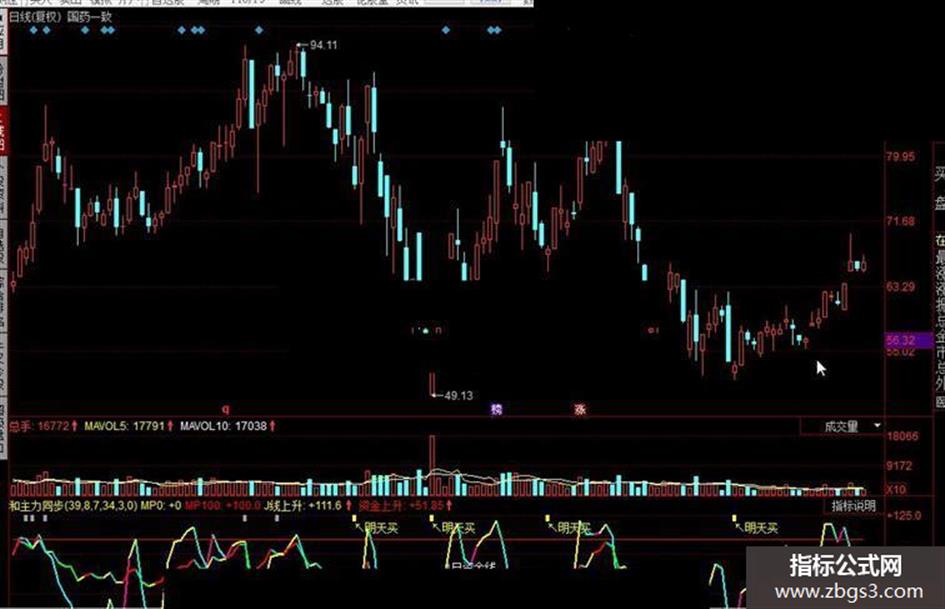The width and height of the screenshot is (945, 609).
Task: Click the 18066 volume axis value
Action: (902, 436)
